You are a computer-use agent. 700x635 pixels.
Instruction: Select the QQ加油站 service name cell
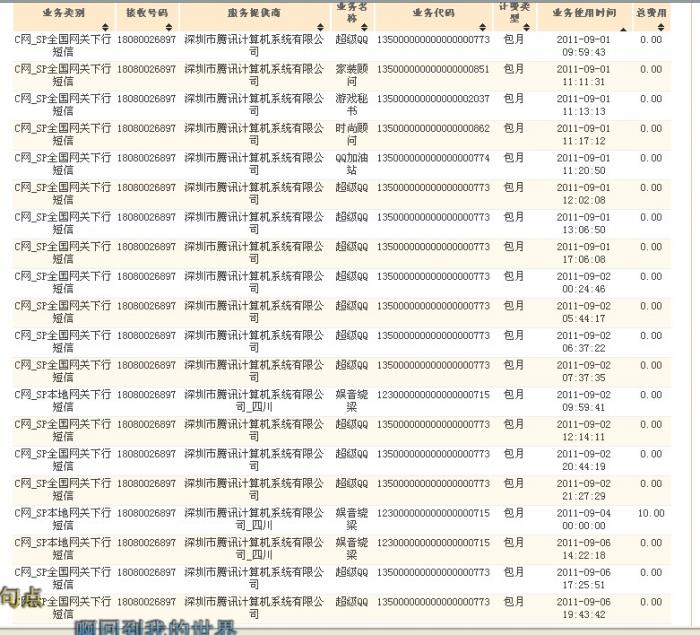pyautogui.click(x=352, y=164)
